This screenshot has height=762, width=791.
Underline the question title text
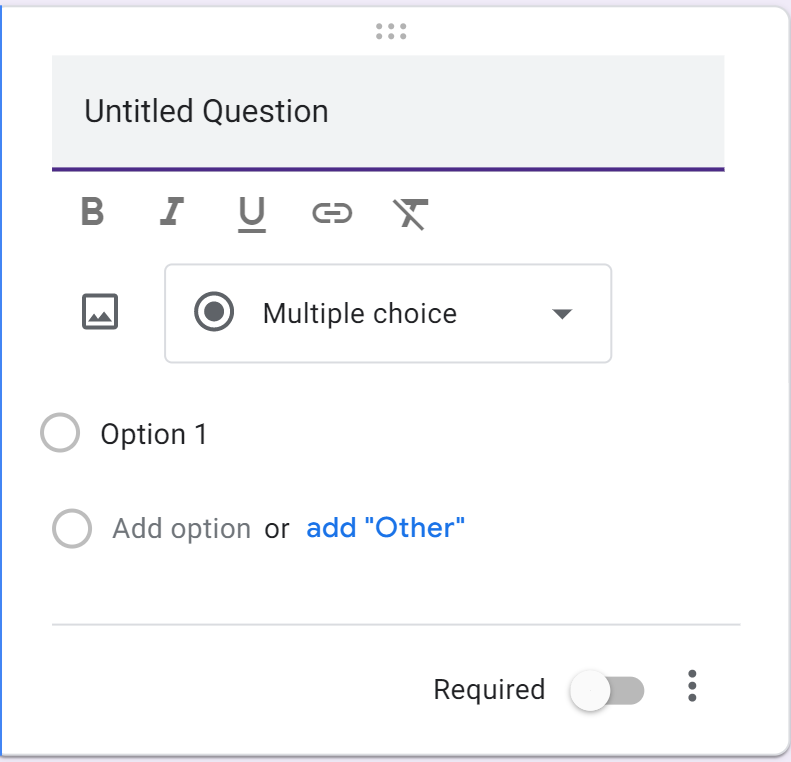[252, 213]
